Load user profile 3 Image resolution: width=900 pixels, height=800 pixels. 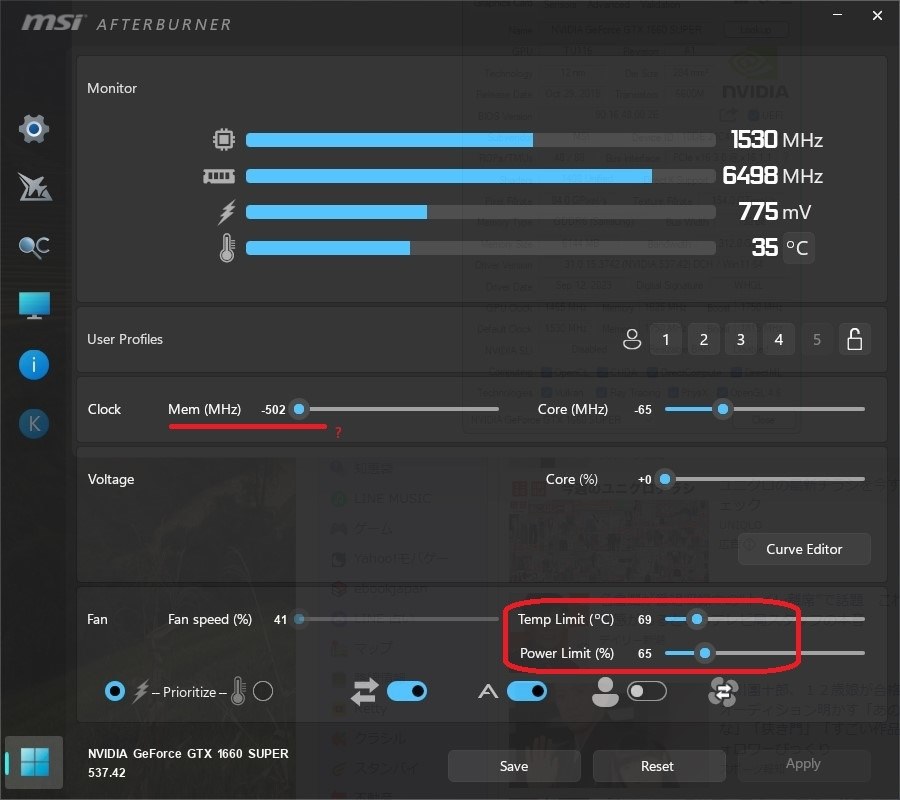coord(741,339)
